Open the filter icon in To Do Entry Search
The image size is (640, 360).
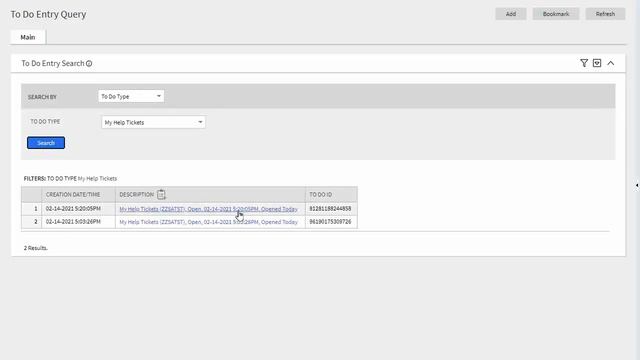pos(584,63)
